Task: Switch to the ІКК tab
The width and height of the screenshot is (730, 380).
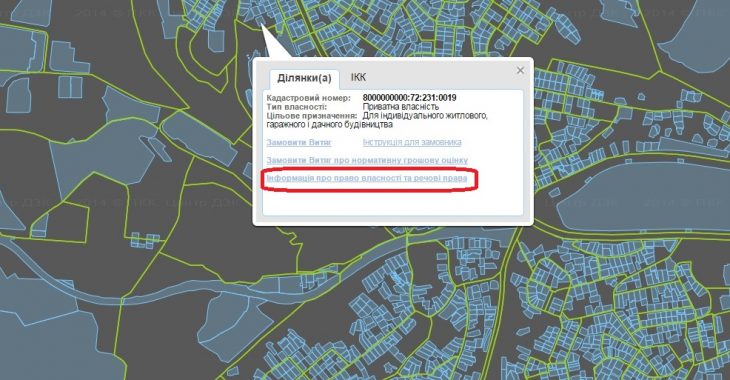Action: [358, 77]
